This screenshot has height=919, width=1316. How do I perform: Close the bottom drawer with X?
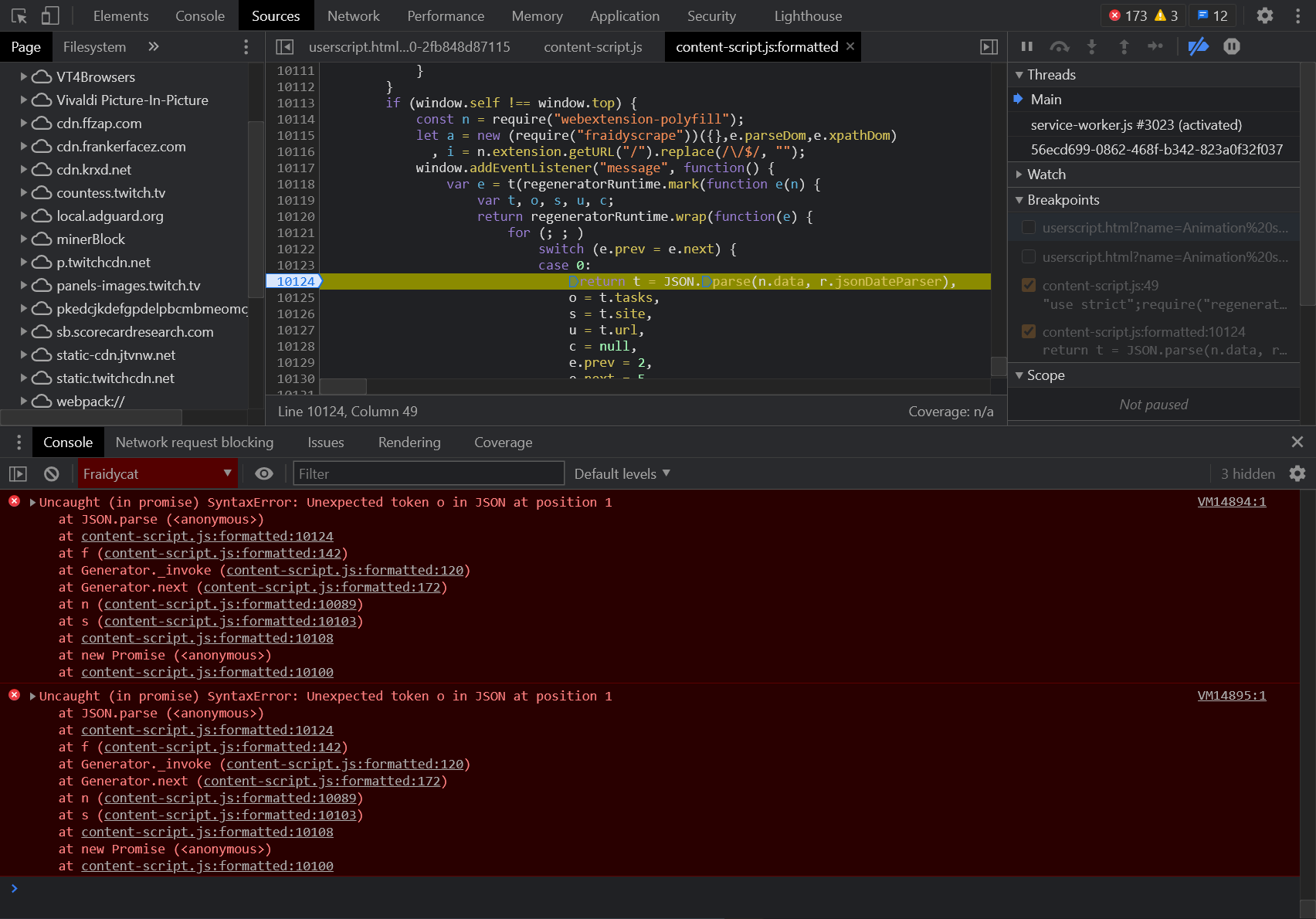point(1297,442)
